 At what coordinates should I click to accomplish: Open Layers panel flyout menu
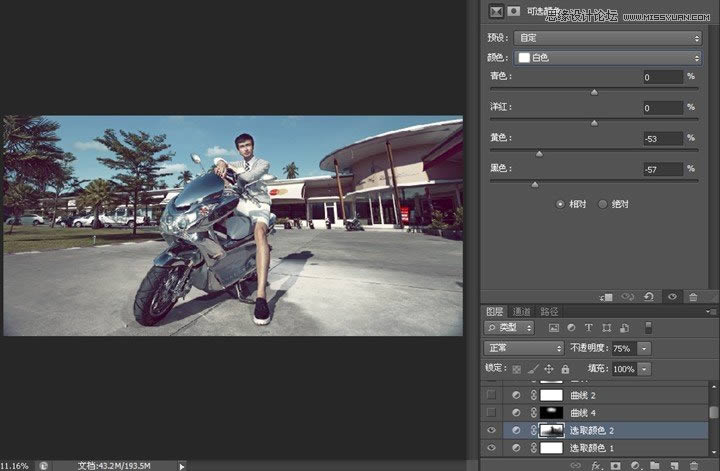tap(711, 312)
